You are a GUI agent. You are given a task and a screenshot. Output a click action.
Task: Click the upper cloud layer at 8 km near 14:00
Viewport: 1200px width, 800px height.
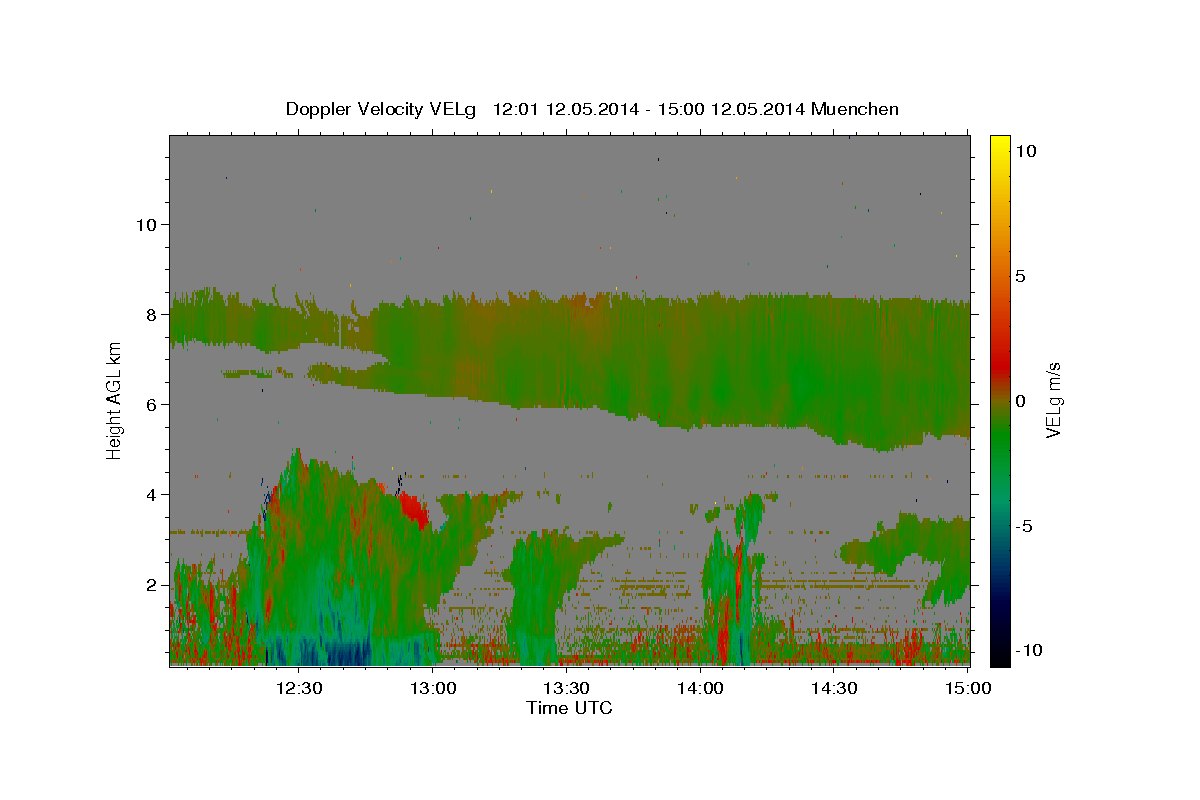700,315
